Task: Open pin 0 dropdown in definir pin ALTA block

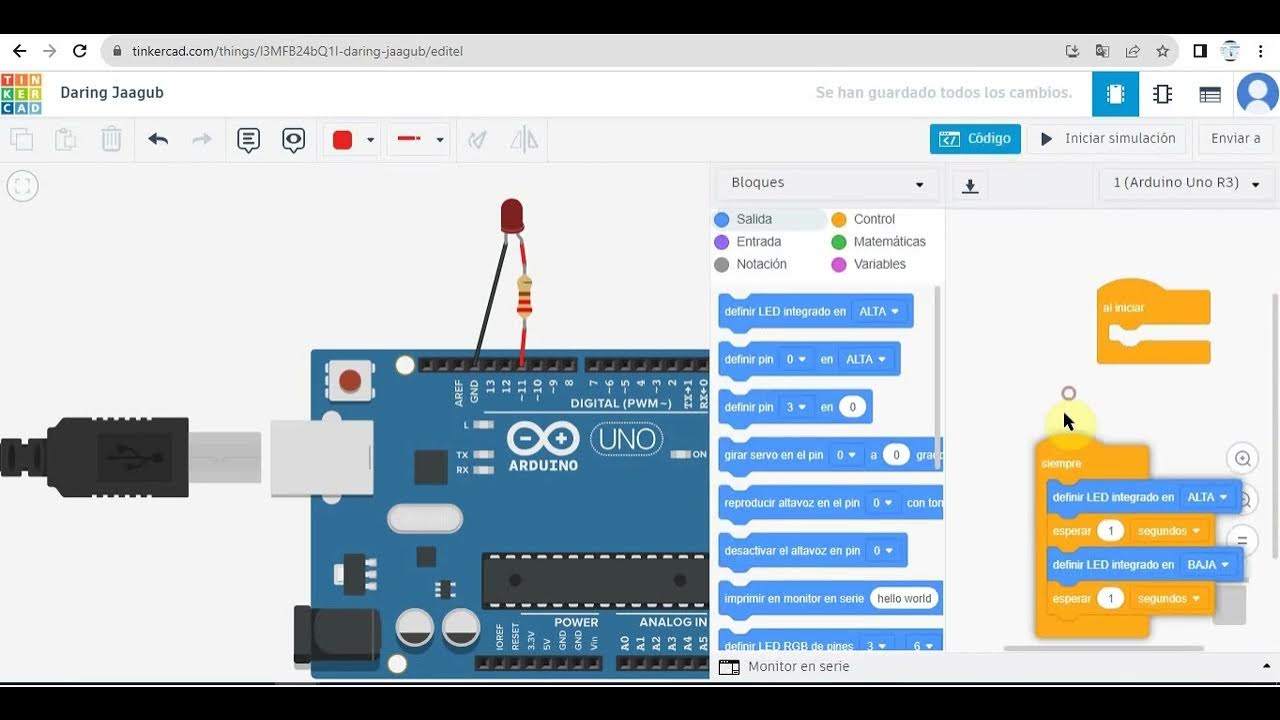Action: [796, 360]
